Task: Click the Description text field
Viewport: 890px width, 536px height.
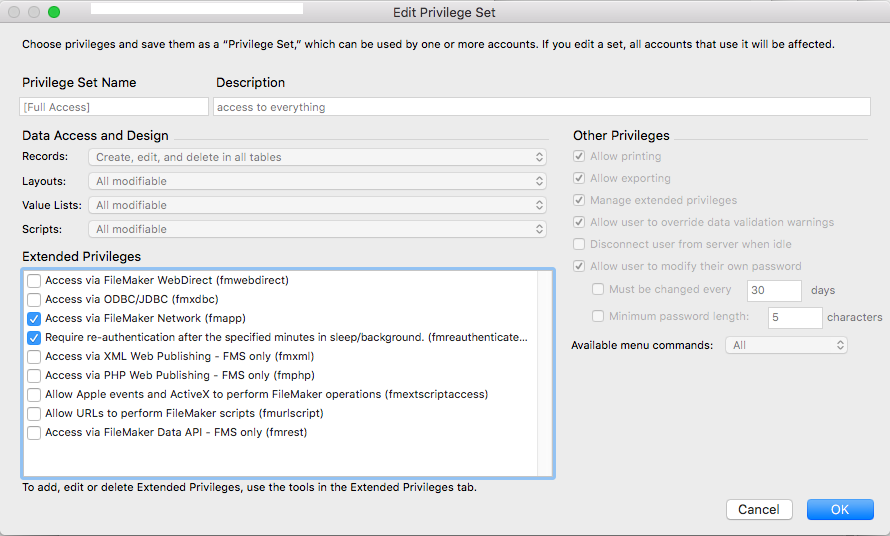Action: (541, 107)
